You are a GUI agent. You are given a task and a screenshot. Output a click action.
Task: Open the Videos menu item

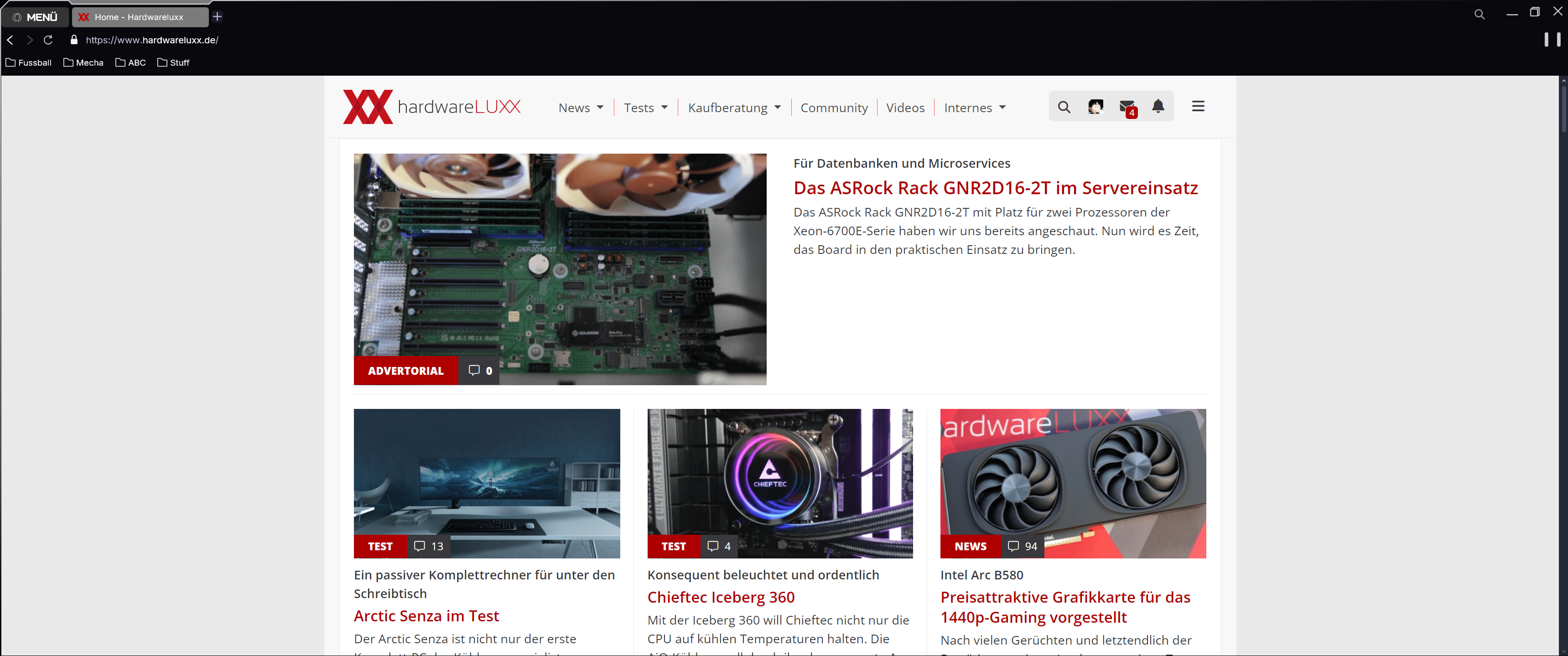pyautogui.click(x=905, y=108)
